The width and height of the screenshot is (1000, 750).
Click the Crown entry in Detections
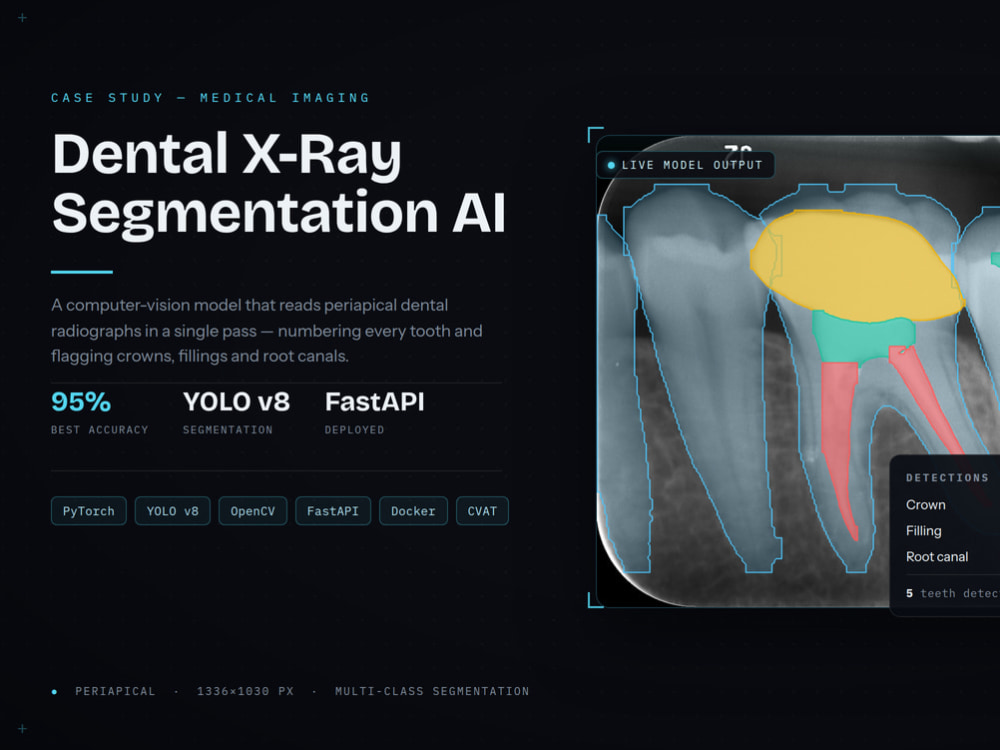pos(925,504)
